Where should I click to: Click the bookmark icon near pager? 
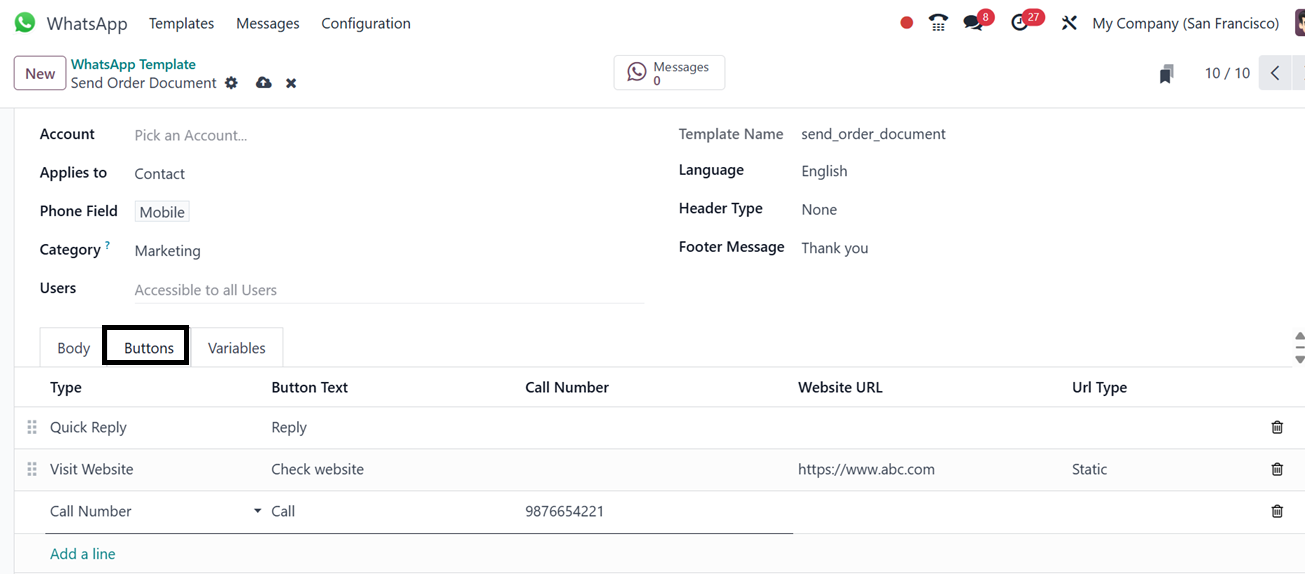point(1166,74)
